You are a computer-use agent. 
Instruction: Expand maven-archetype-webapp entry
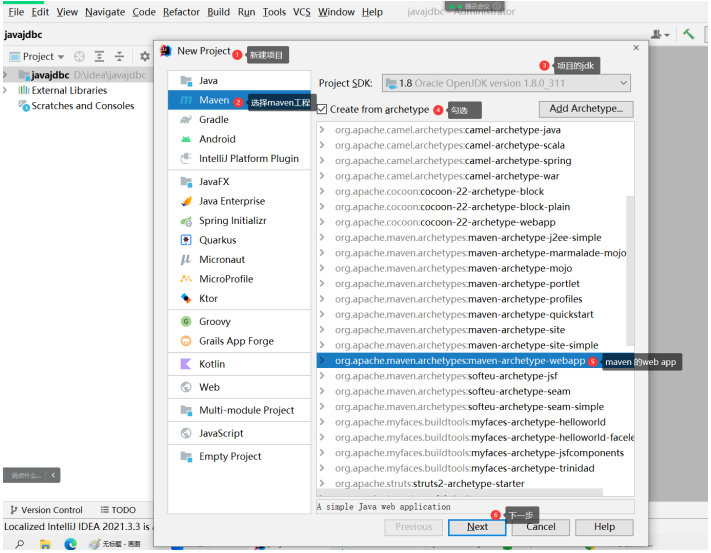[322, 361]
